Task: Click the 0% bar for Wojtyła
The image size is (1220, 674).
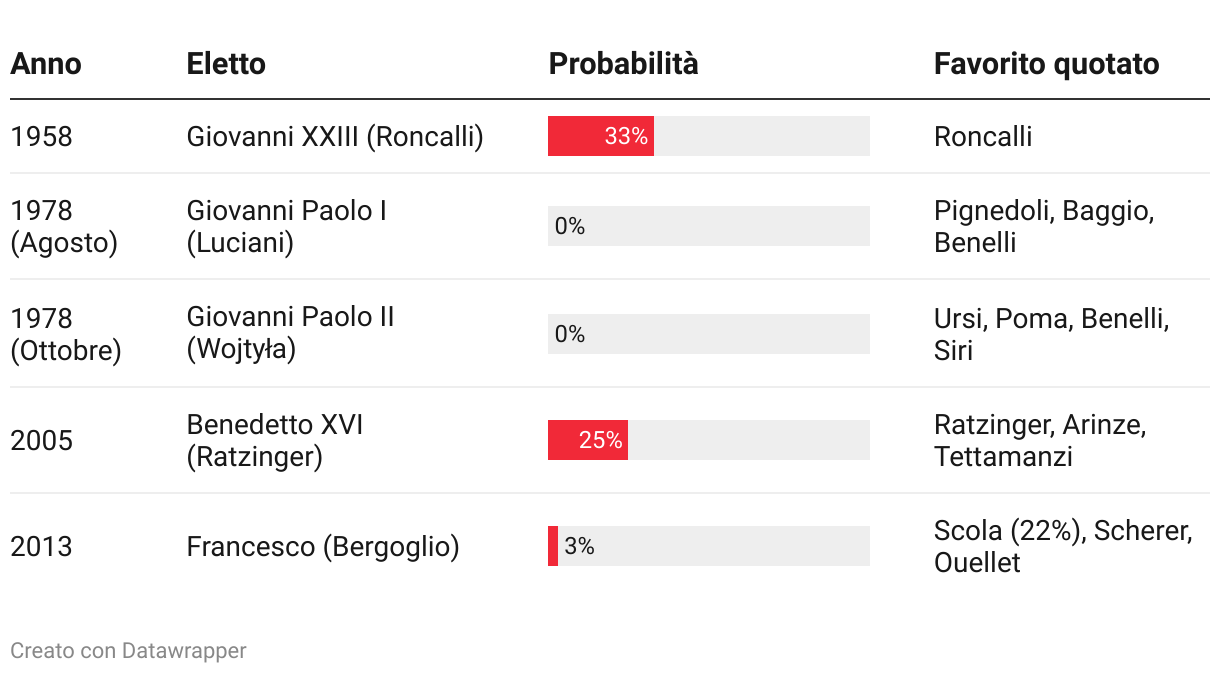Action: (709, 334)
